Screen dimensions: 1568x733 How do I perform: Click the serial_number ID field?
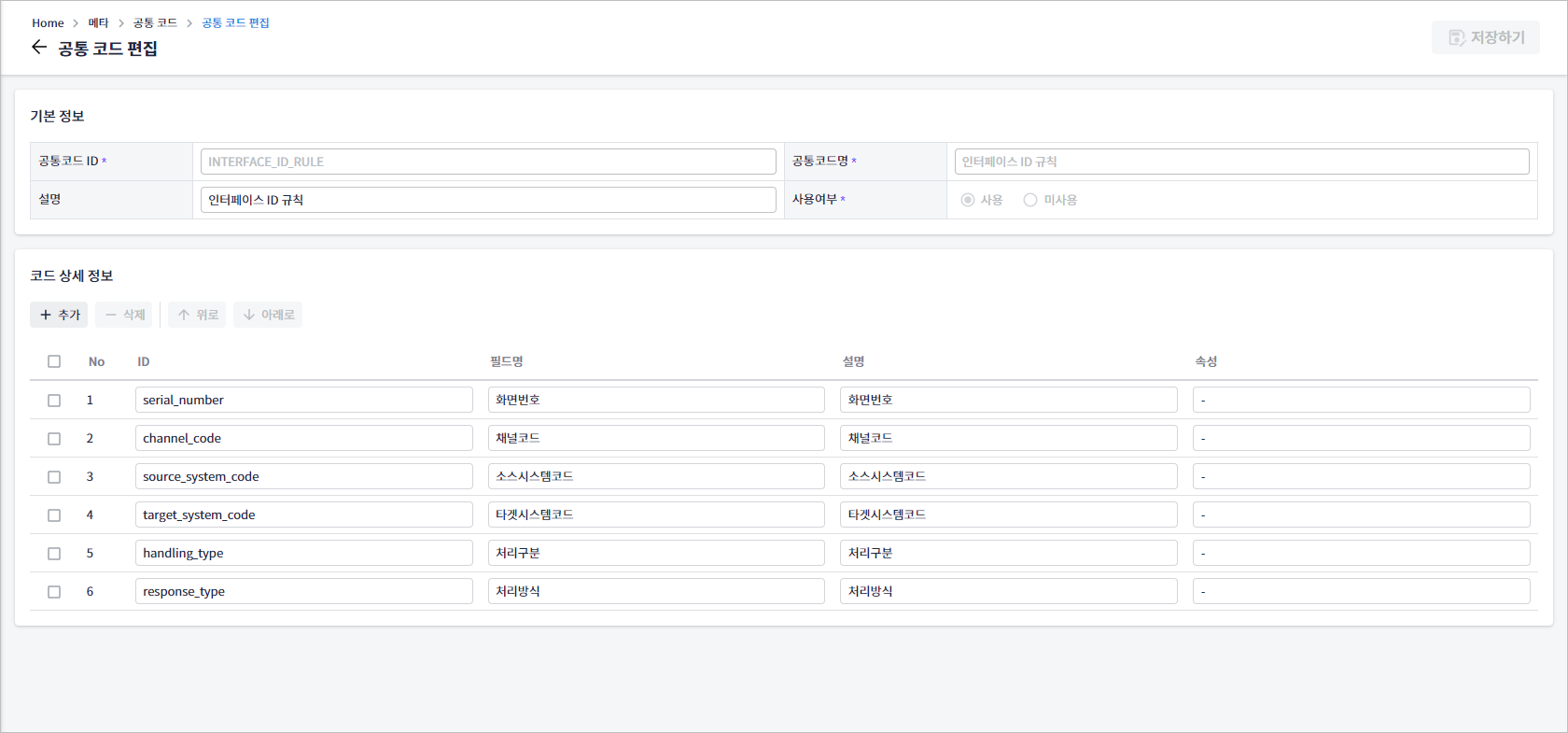304,400
